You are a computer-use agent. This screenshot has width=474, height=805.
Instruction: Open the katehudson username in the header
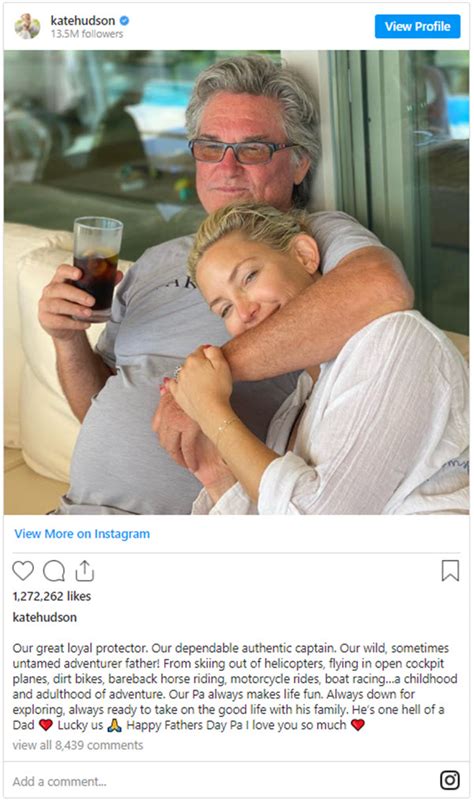pos(83,21)
